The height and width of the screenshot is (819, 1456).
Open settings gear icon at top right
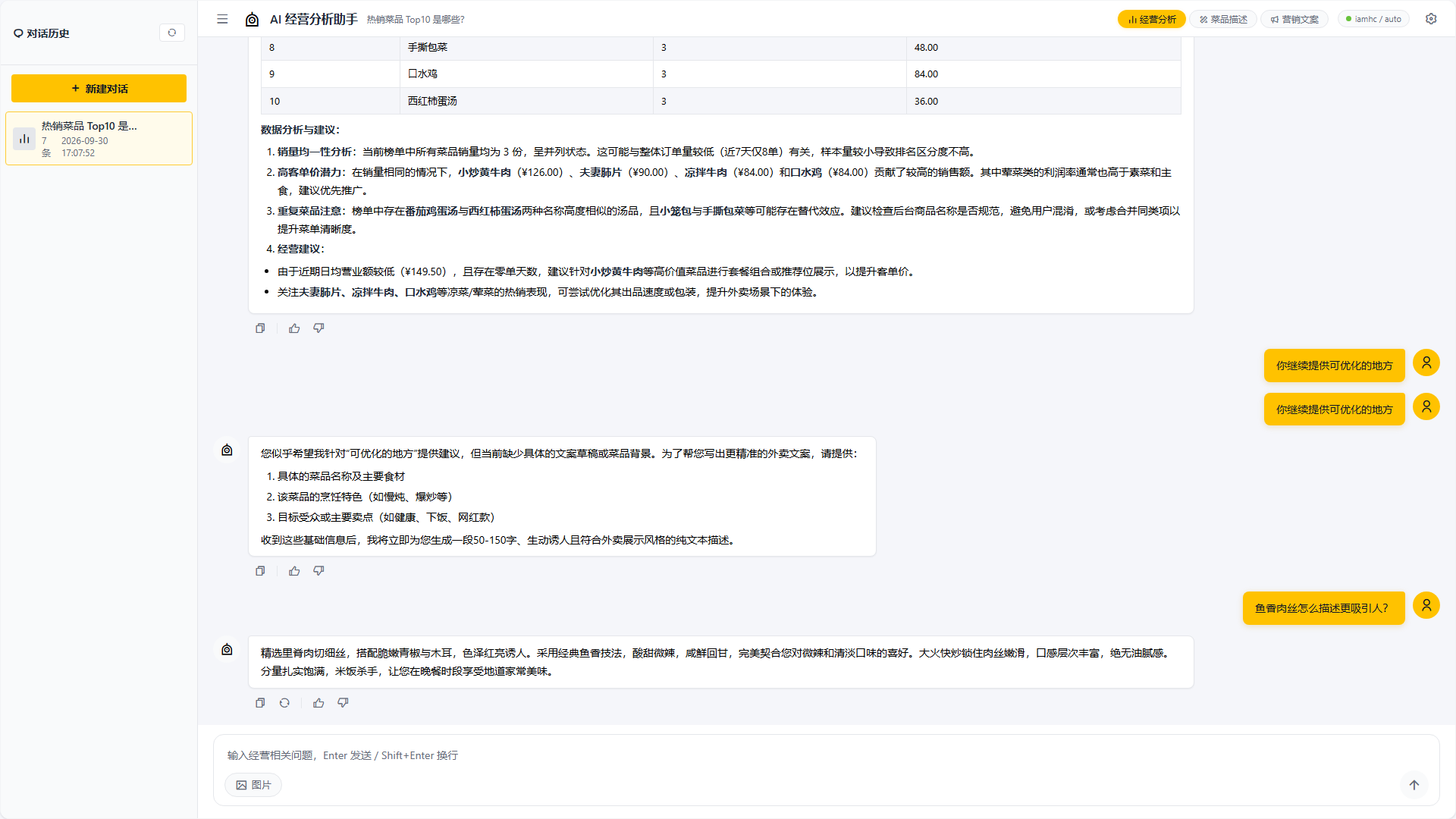pyautogui.click(x=1431, y=19)
